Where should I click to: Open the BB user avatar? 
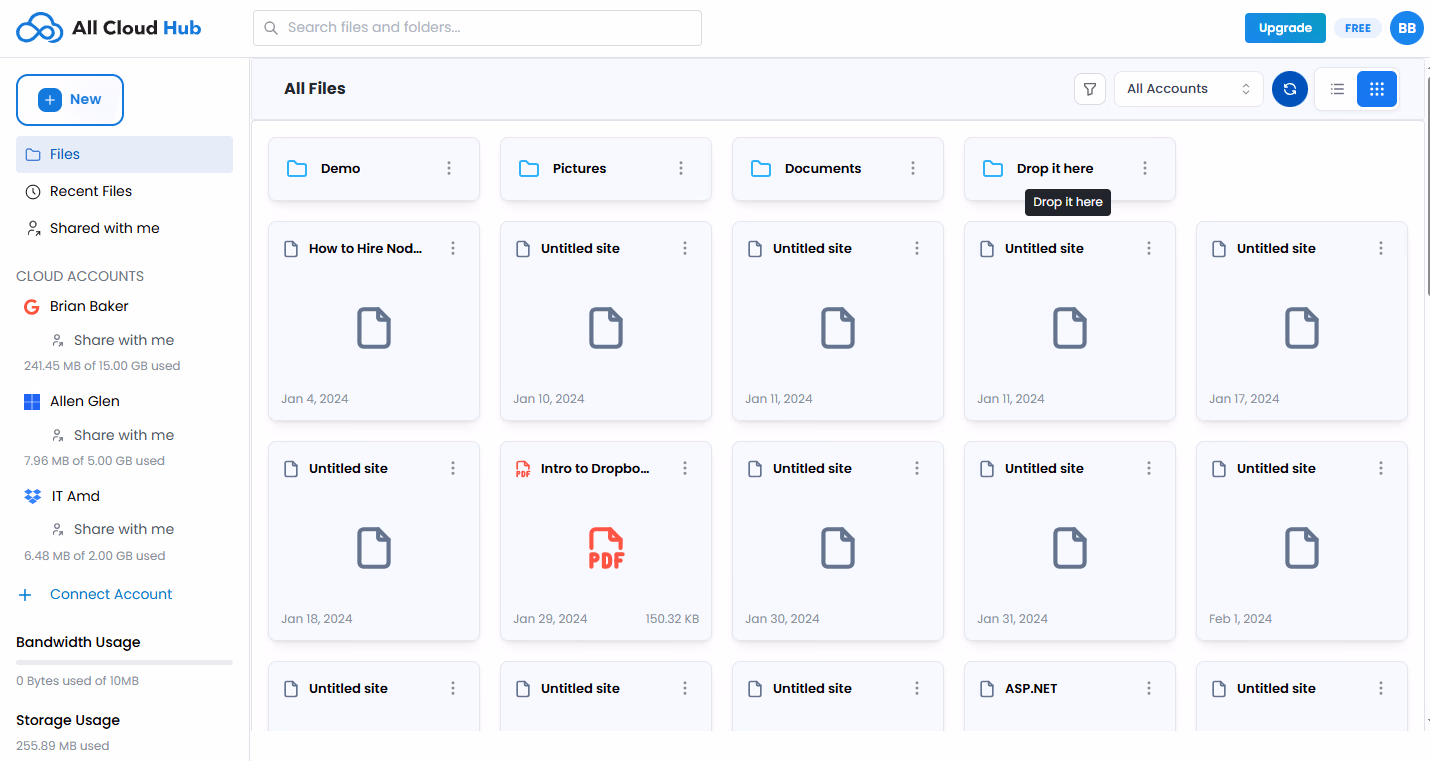pyautogui.click(x=1406, y=28)
